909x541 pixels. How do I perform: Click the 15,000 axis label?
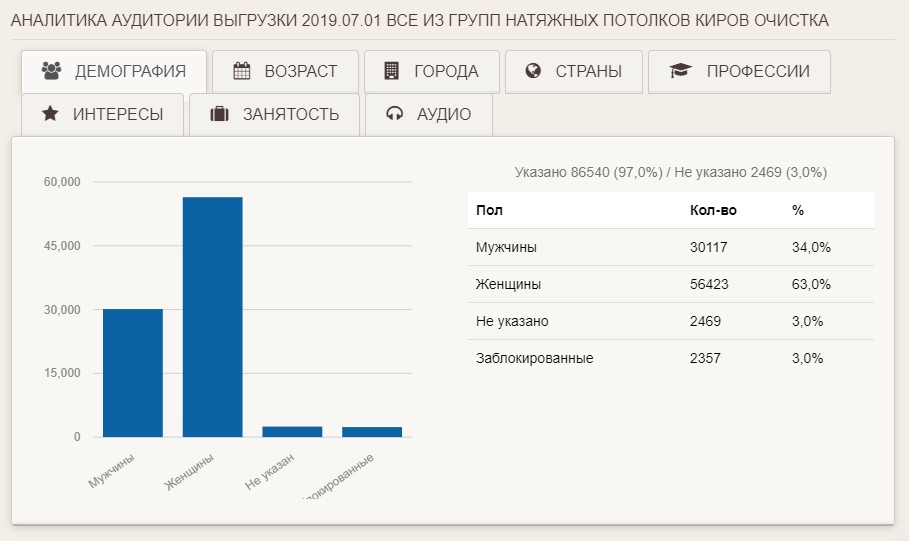[x=62, y=373]
